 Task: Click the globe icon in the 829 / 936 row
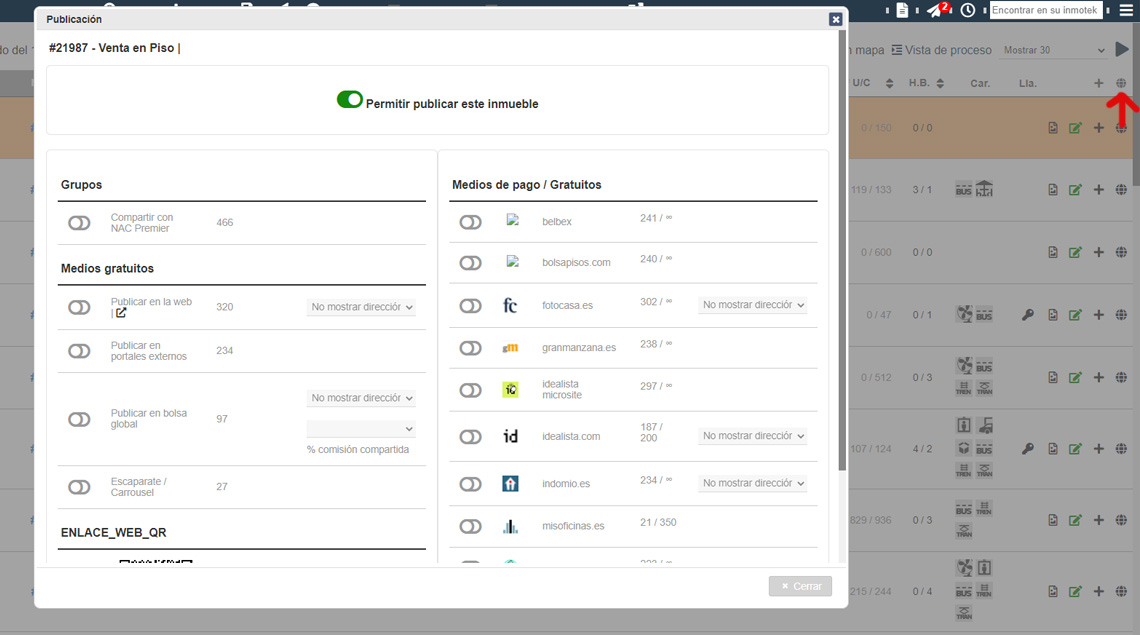pyautogui.click(x=1121, y=520)
